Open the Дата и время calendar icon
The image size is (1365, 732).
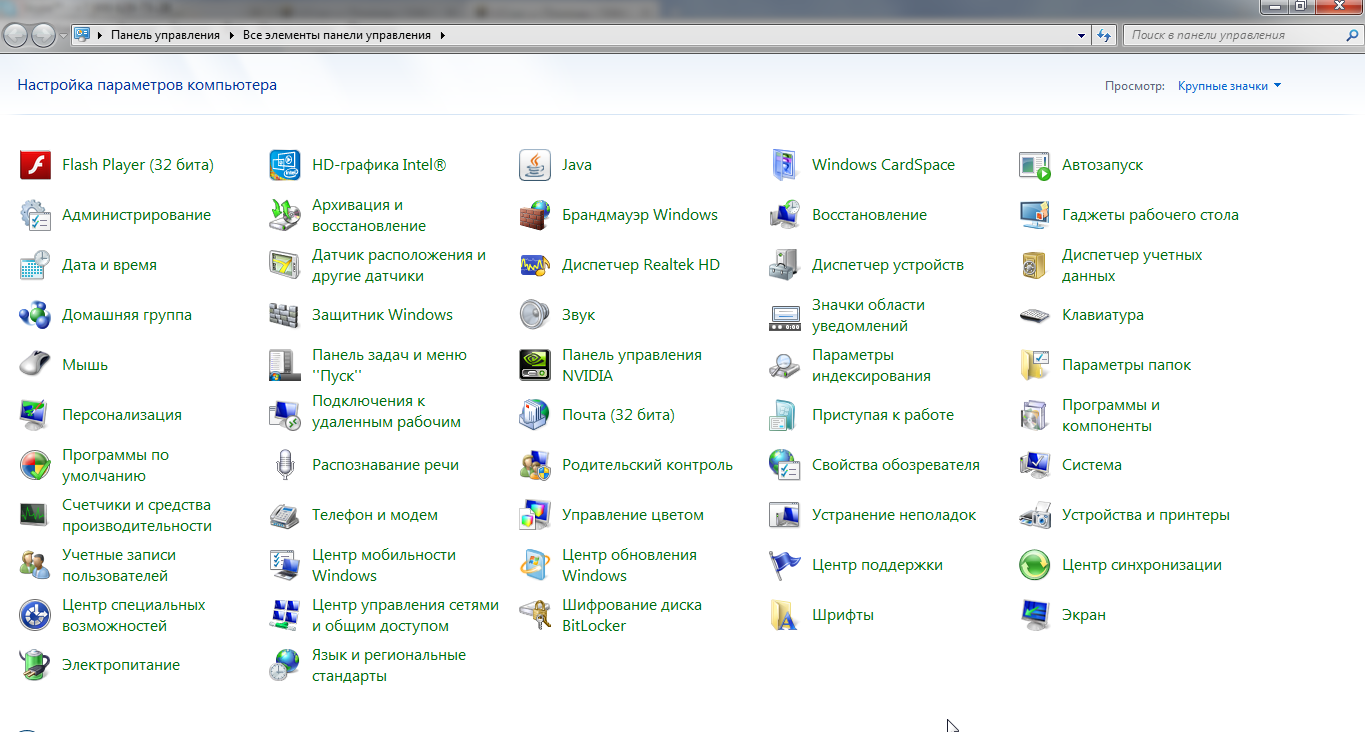pos(35,265)
